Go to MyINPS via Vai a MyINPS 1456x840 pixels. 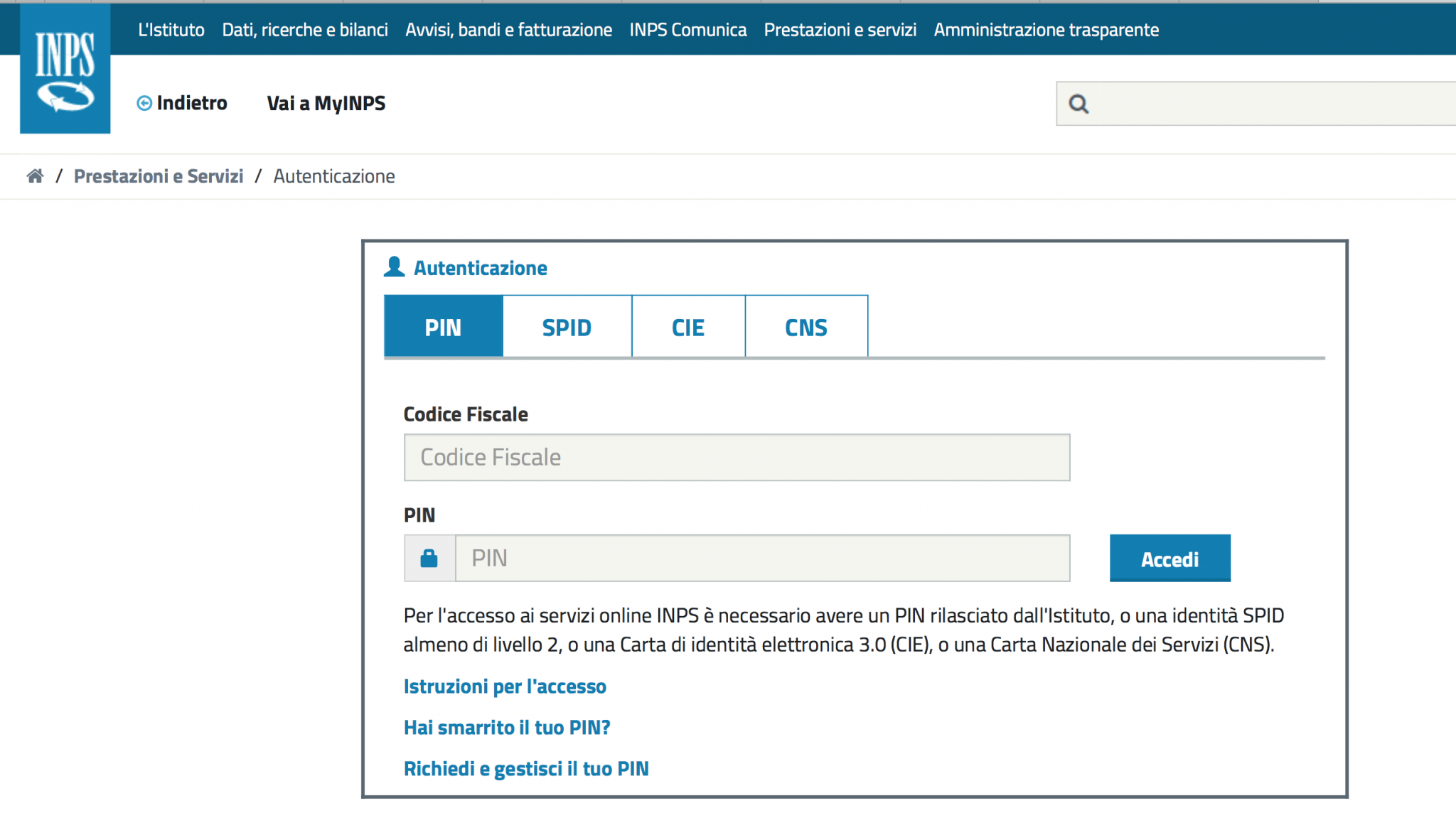pyautogui.click(x=326, y=103)
